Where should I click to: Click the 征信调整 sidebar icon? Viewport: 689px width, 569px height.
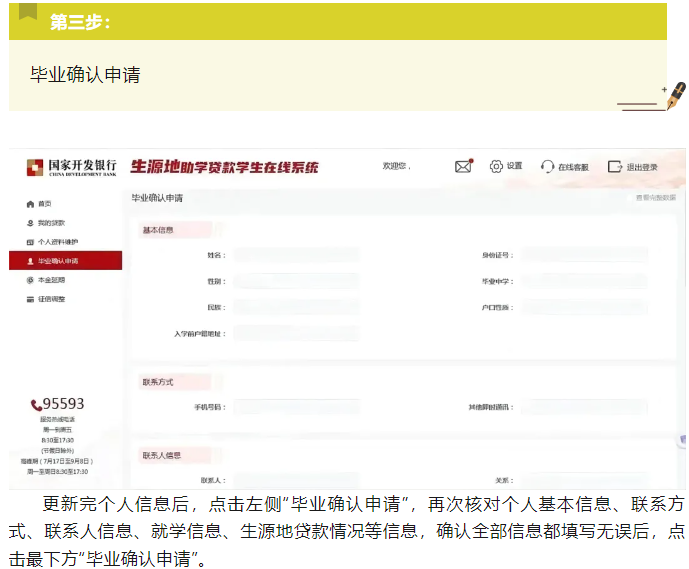point(30,299)
